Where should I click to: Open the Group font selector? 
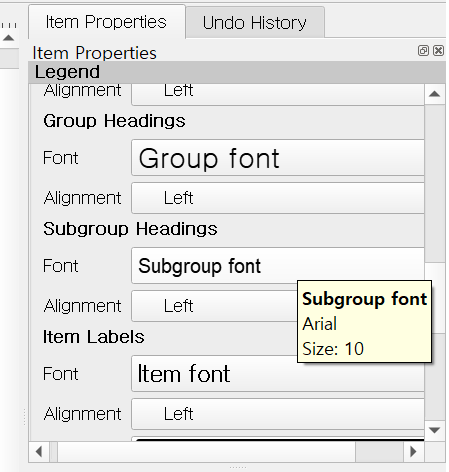click(278, 158)
